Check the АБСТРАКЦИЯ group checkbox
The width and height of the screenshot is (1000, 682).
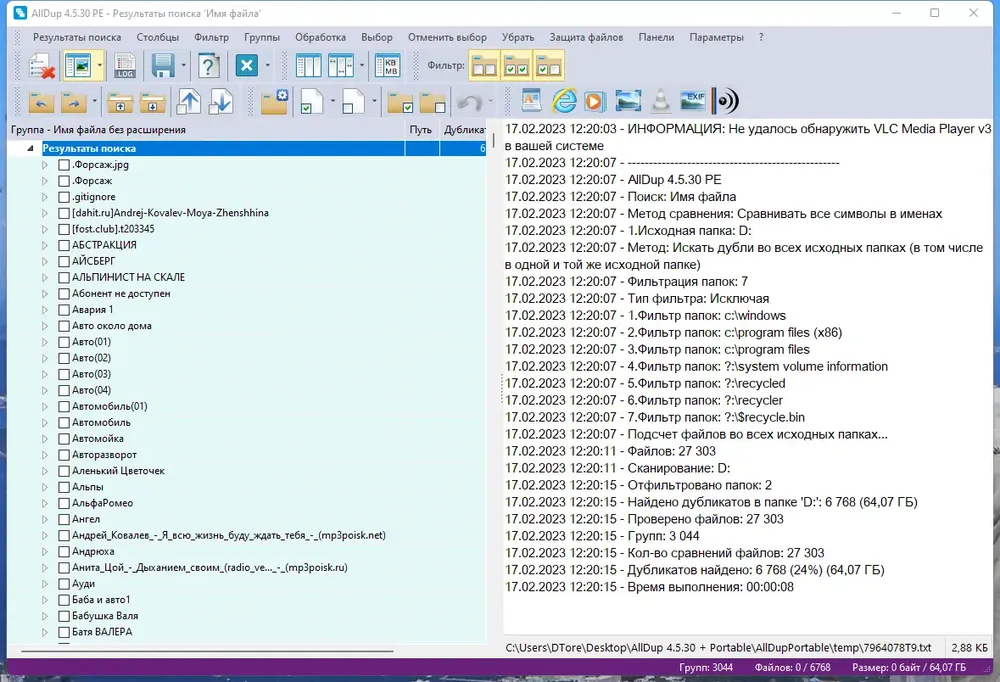pos(64,245)
